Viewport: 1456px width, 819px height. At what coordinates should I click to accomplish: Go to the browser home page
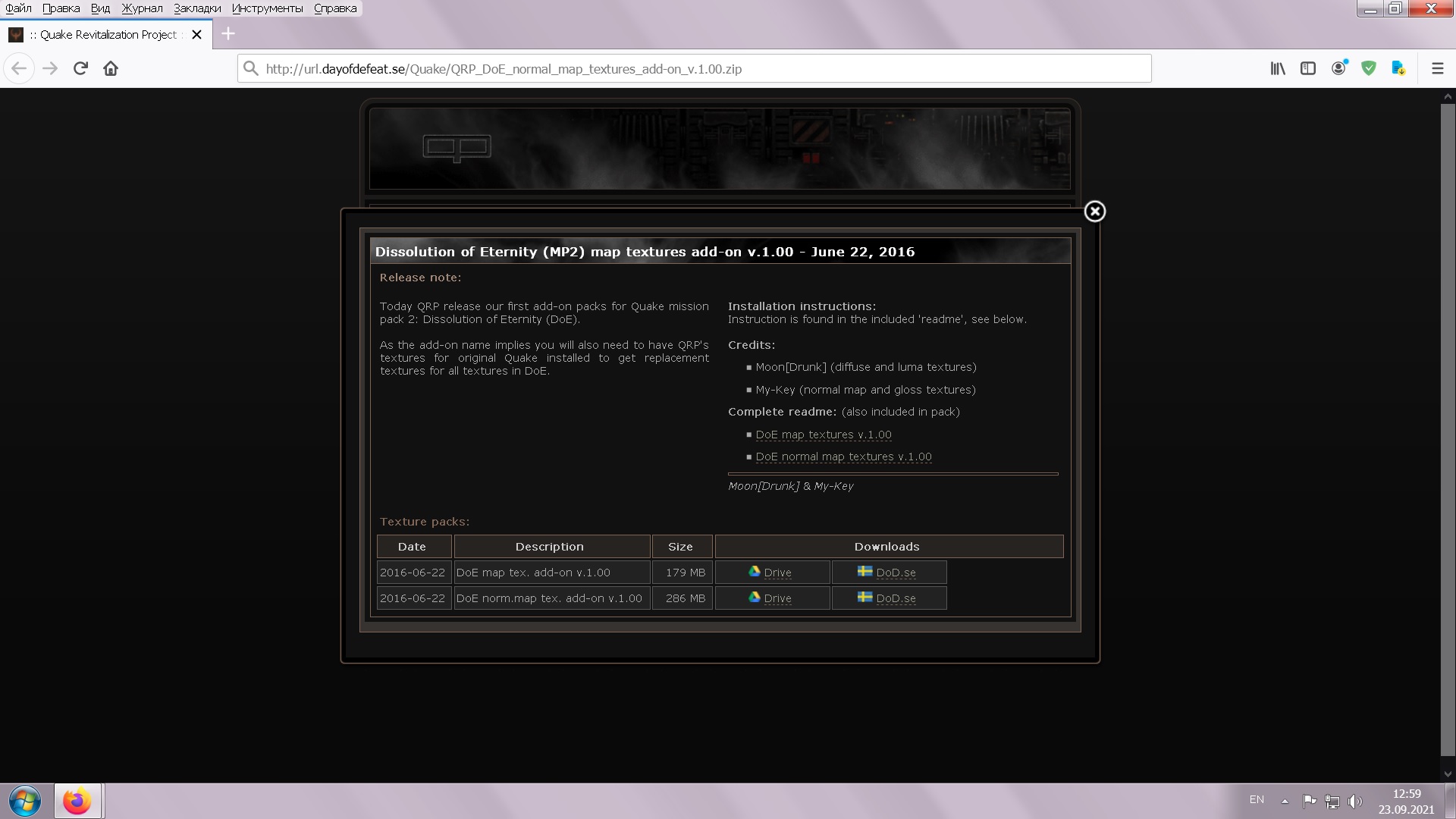(111, 68)
